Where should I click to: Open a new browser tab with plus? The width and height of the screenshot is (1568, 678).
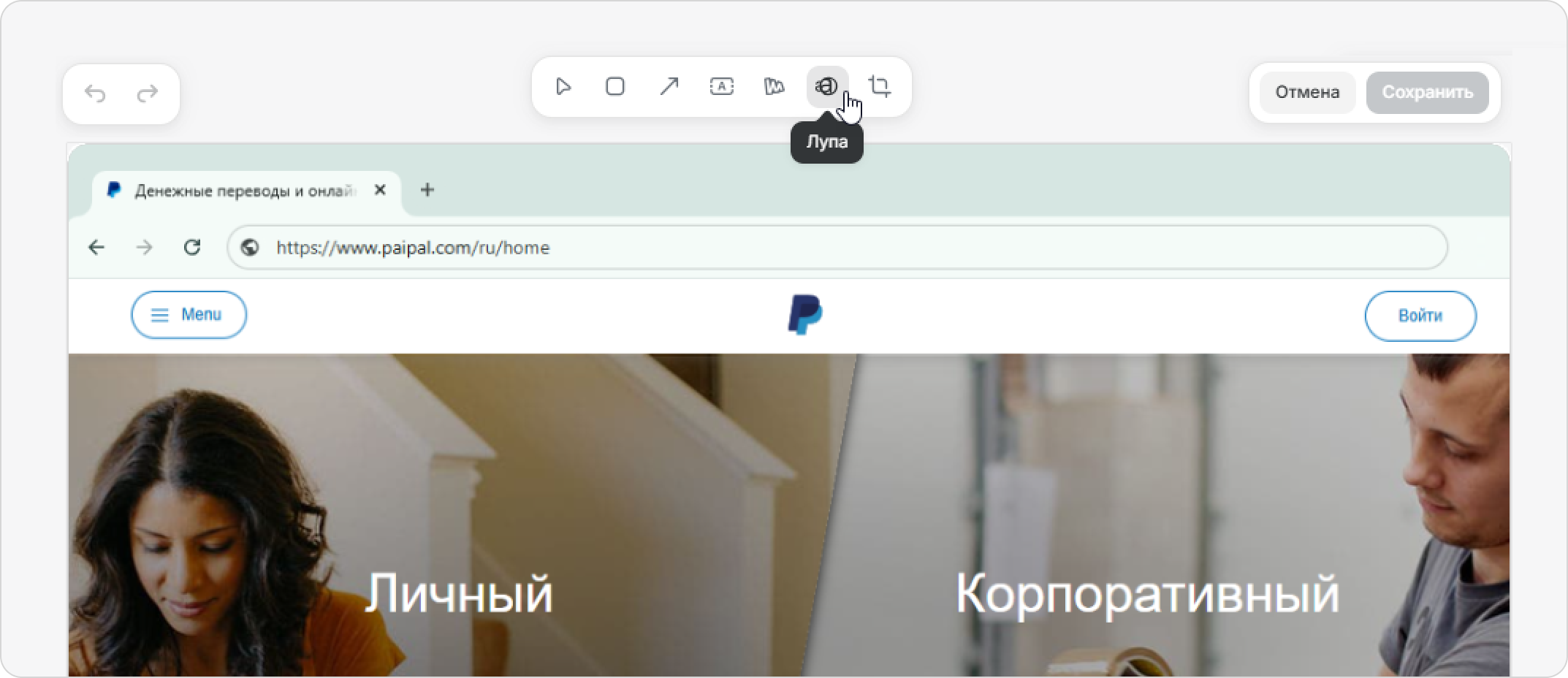click(x=427, y=190)
